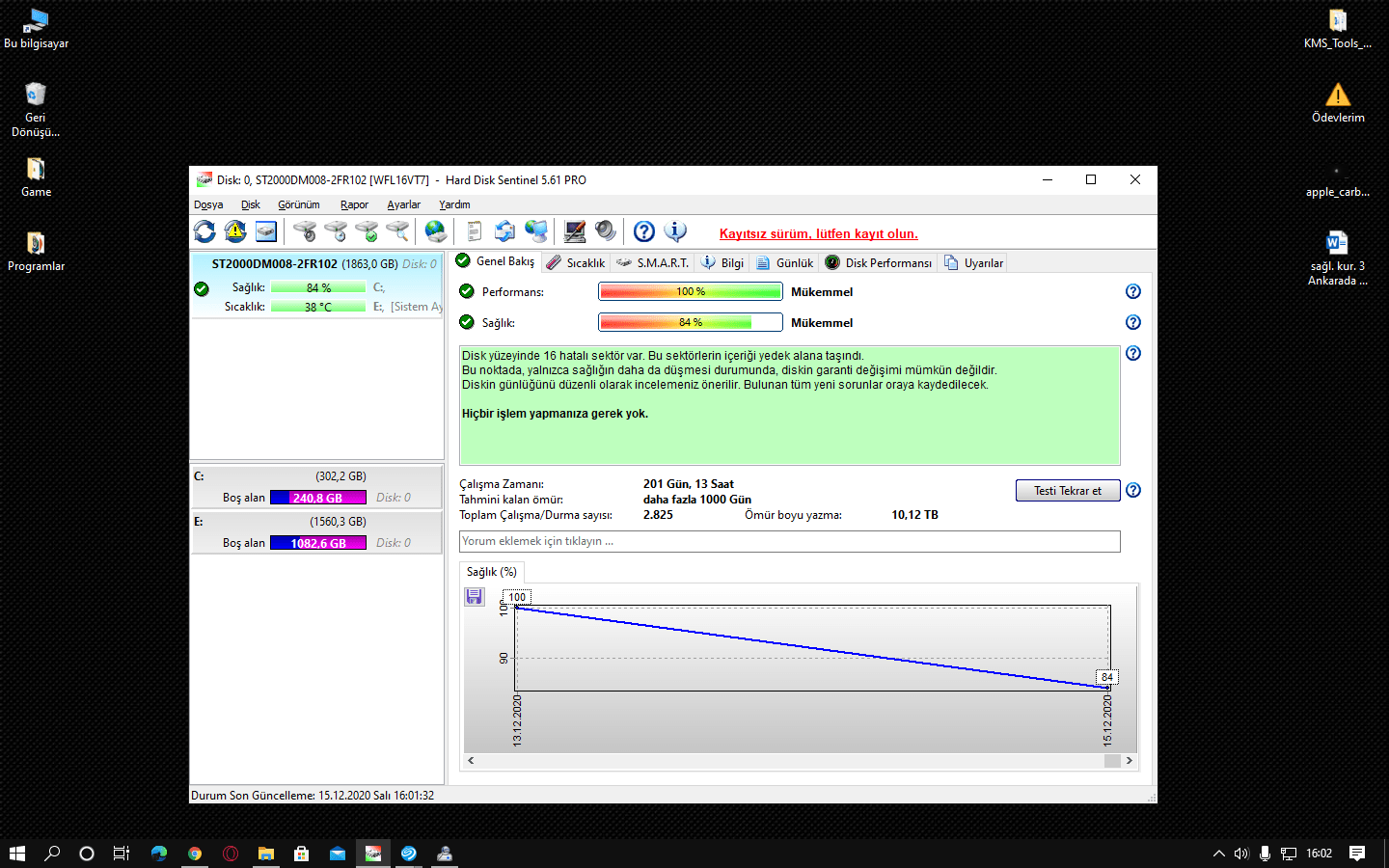The width and height of the screenshot is (1389, 868).
Task: Open File Explorer from the taskbar
Action: tap(266, 853)
